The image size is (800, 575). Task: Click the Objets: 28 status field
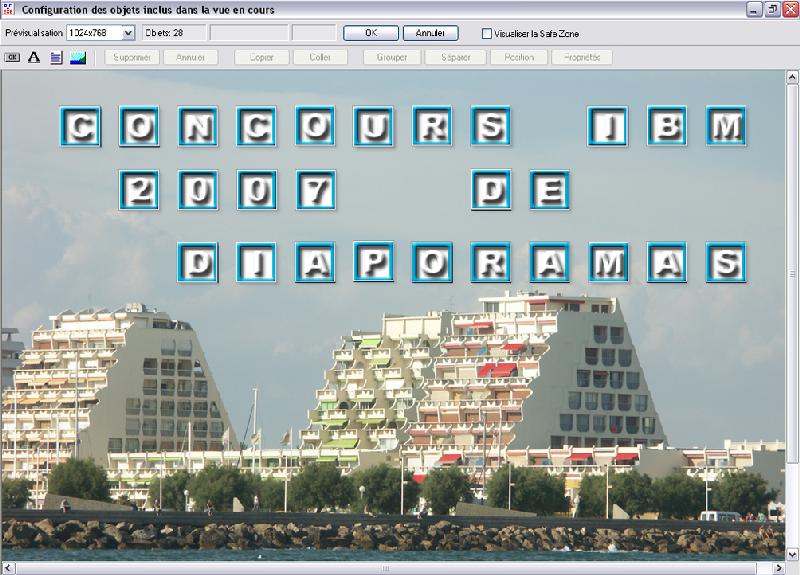(174, 33)
